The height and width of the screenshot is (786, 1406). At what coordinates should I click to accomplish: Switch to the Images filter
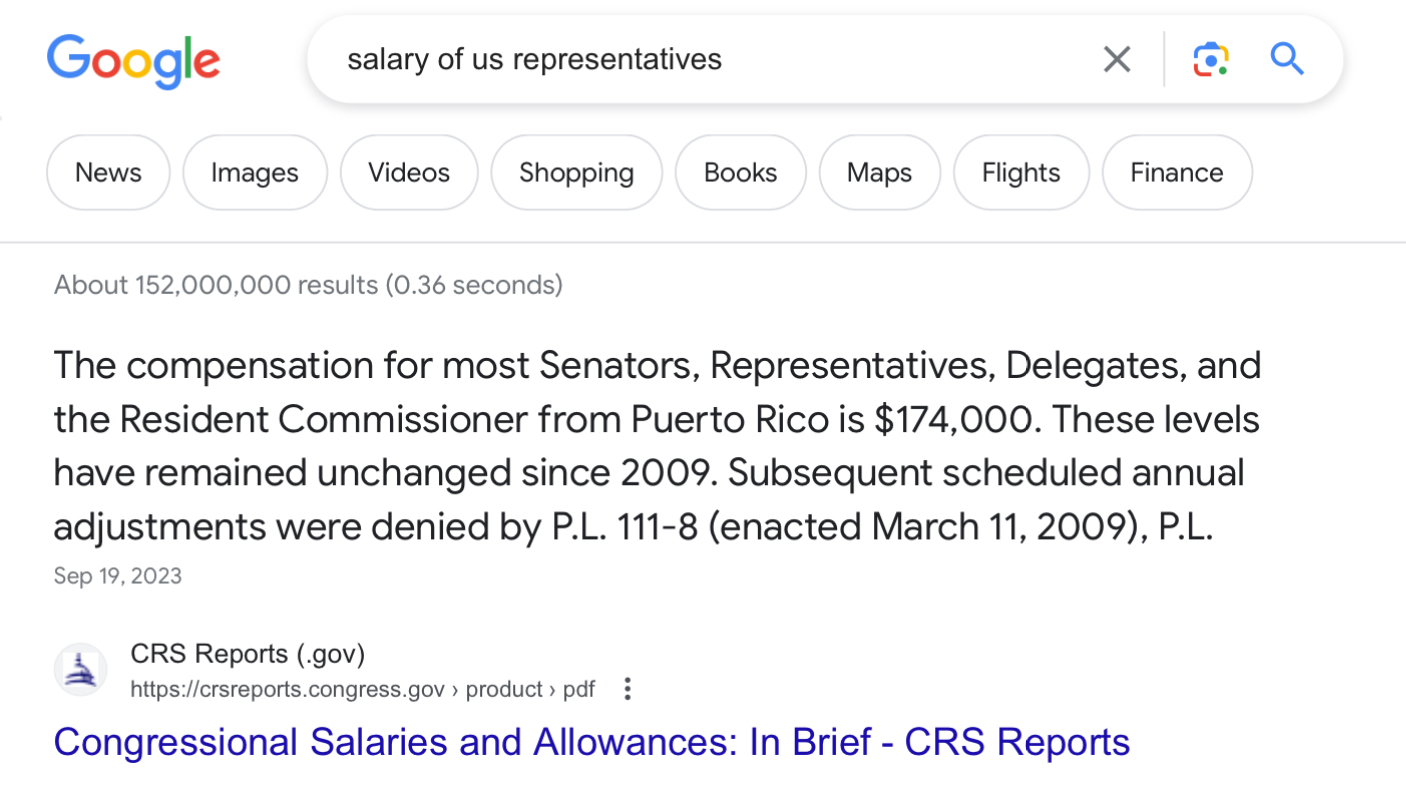[x=255, y=173]
